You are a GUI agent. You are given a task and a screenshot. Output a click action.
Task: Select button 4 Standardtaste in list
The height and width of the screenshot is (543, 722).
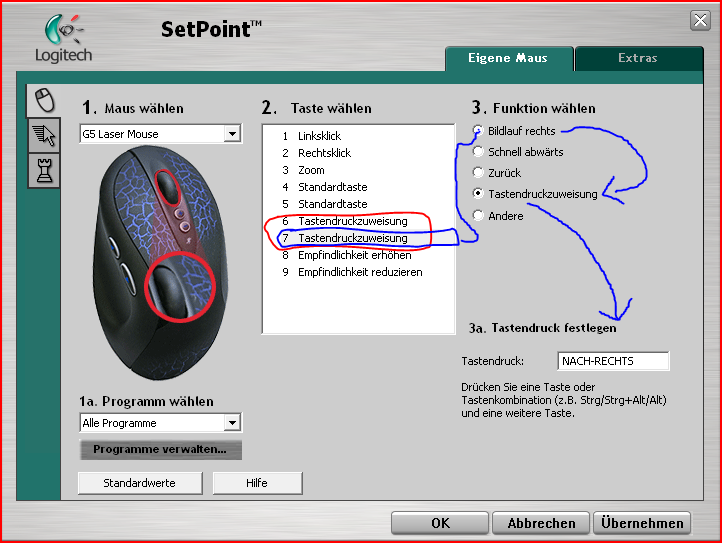[358, 187]
